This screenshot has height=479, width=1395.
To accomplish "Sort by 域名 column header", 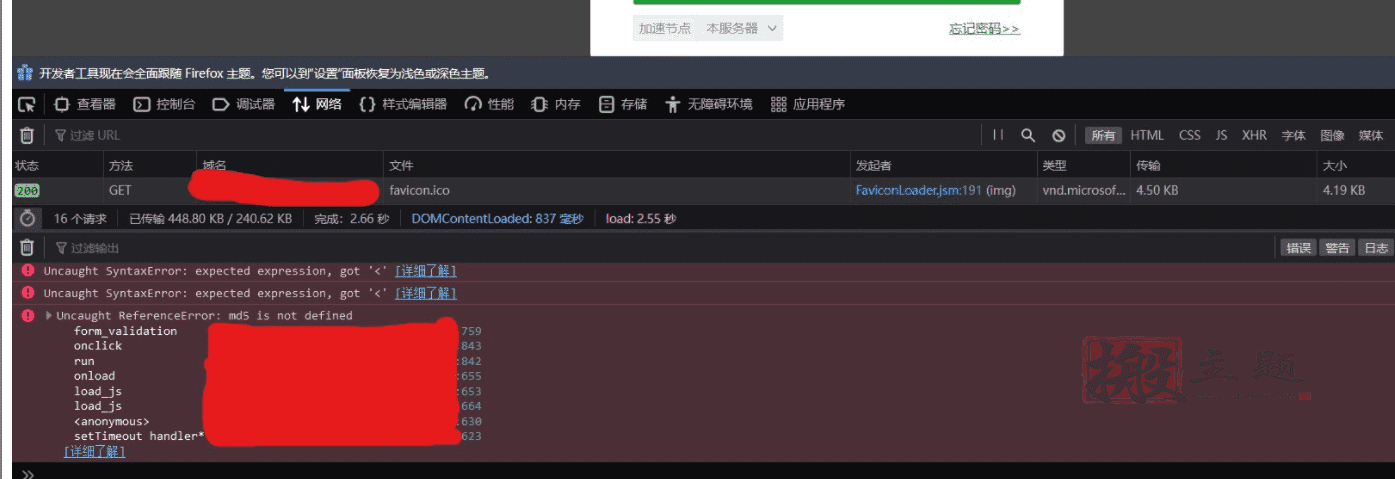I will tap(289, 165).
